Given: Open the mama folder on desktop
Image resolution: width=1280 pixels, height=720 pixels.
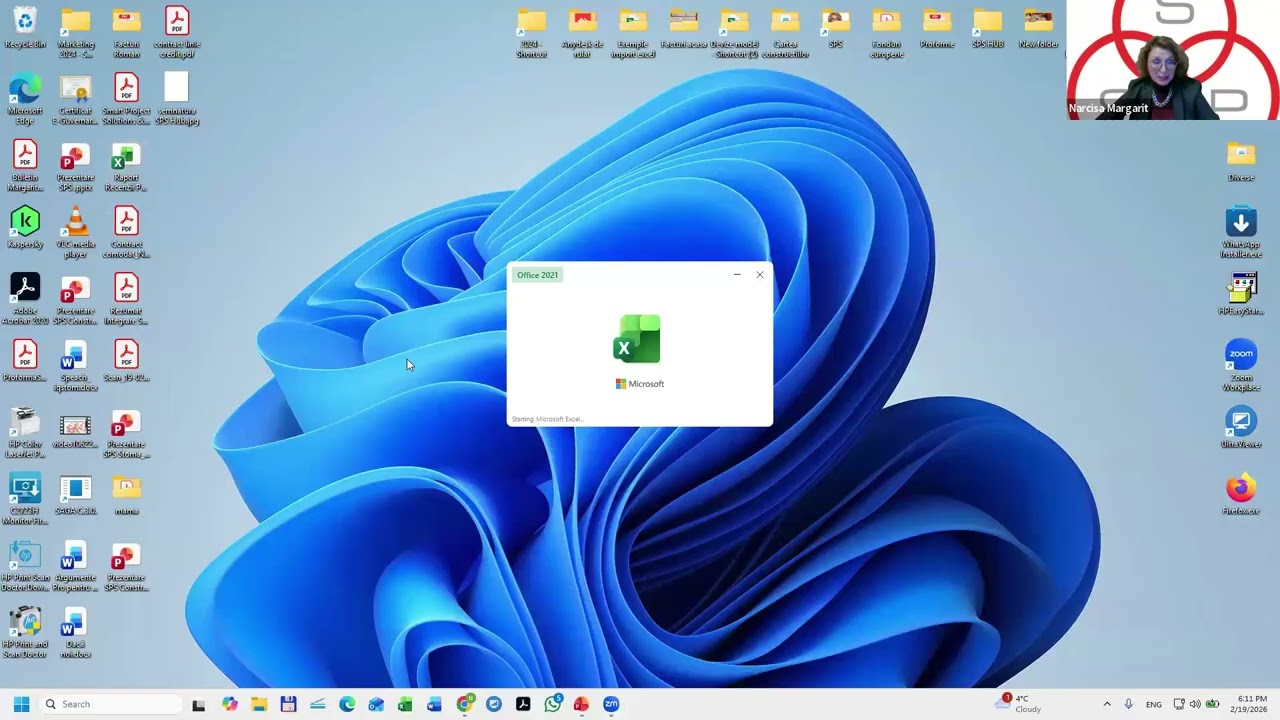Looking at the screenshot, I should click(x=126, y=494).
